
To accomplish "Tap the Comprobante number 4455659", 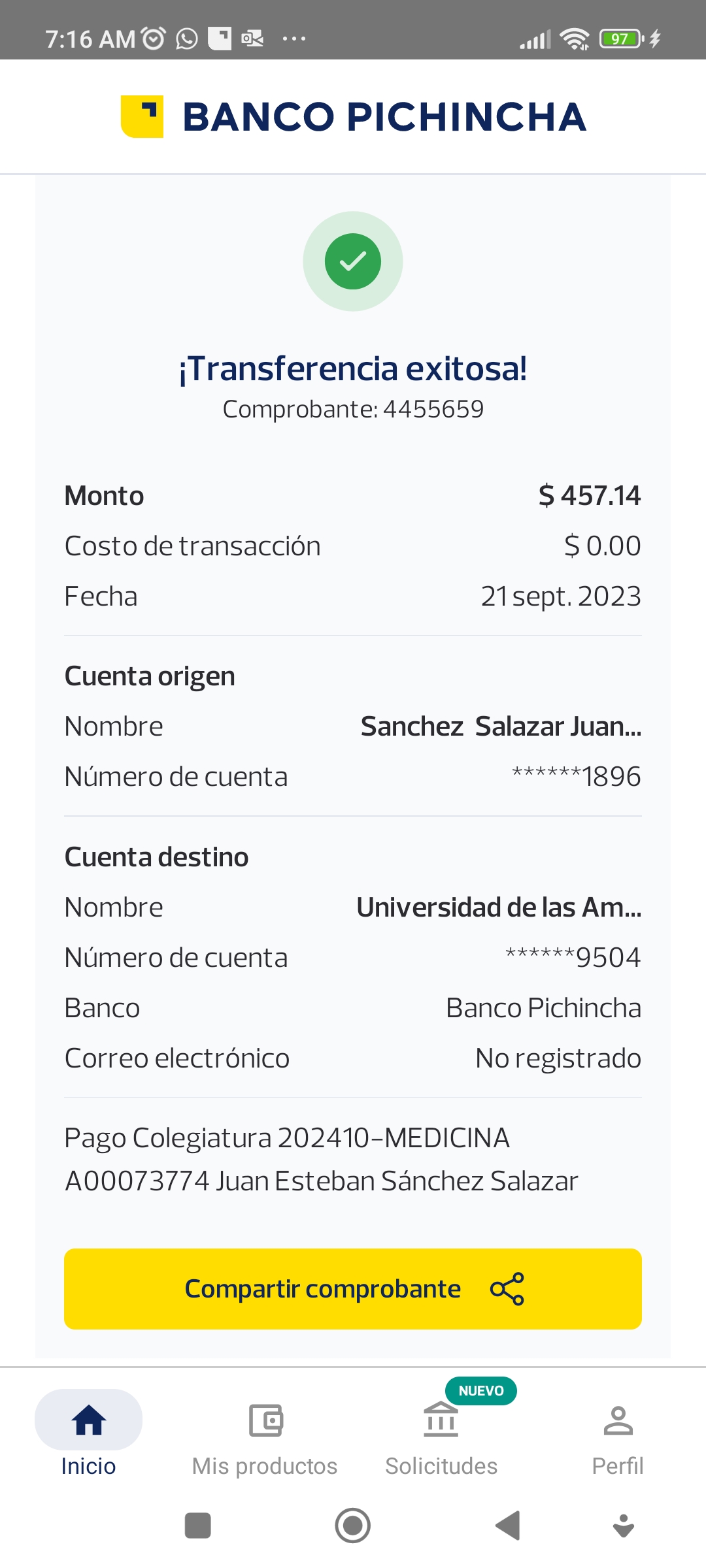I will [x=433, y=410].
